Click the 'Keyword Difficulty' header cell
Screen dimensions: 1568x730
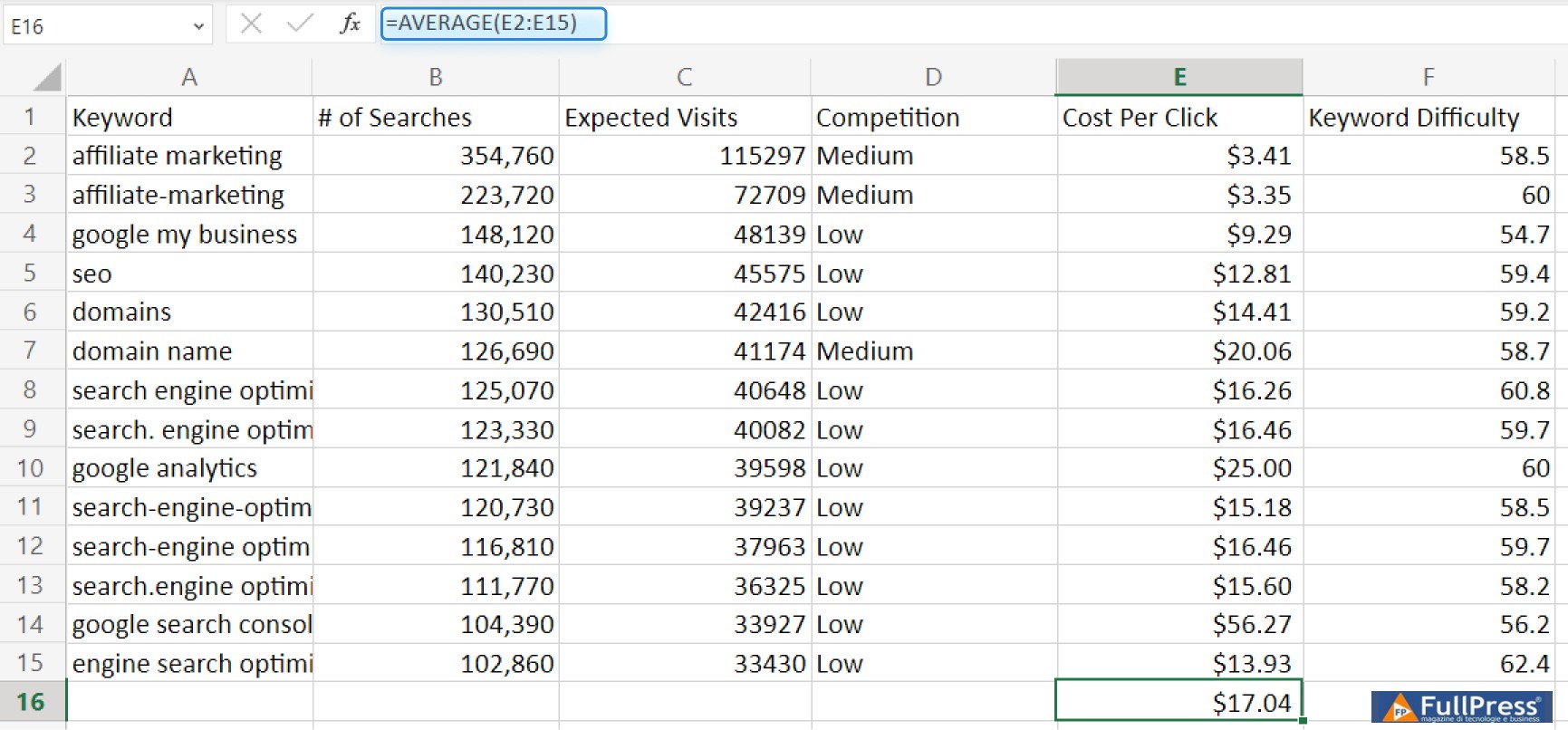(x=1429, y=117)
